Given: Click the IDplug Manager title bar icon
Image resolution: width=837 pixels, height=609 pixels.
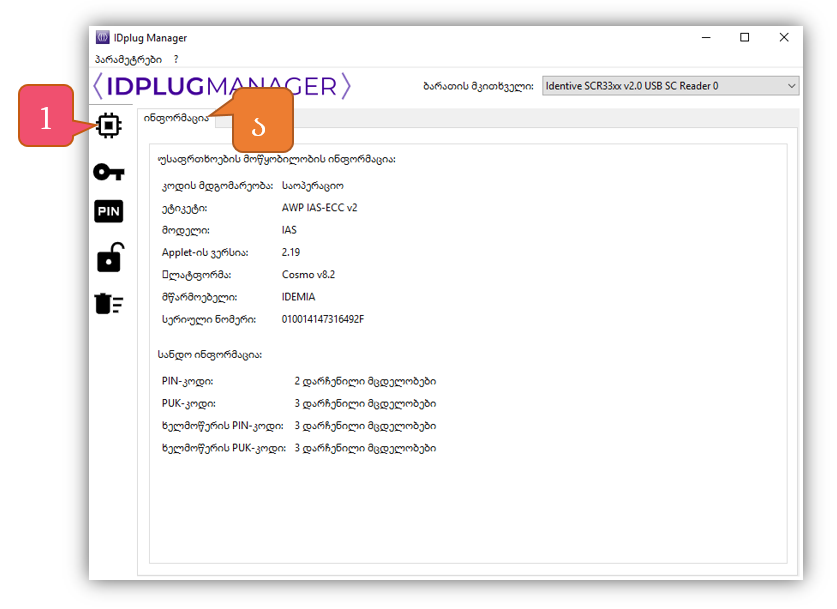Looking at the screenshot, I should [x=102, y=38].
